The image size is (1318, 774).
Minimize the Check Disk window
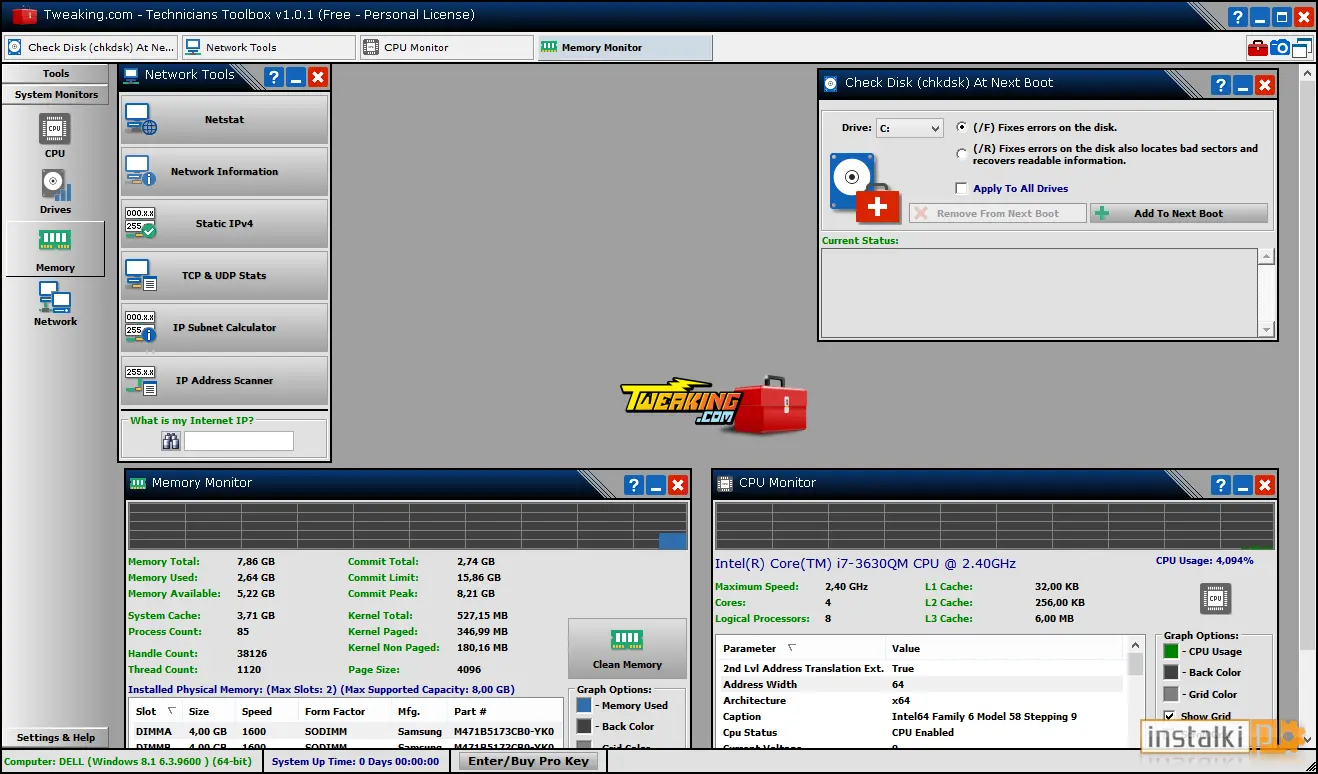pos(1243,85)
